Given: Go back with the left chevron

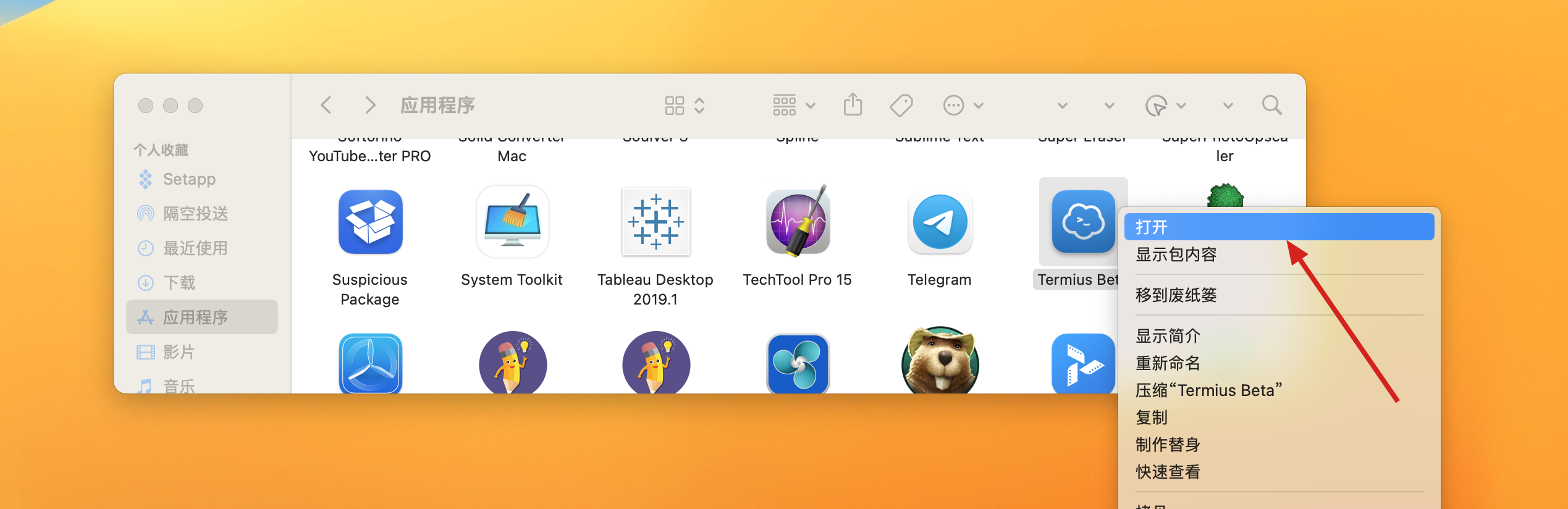Looking at the screenshot, I should [326, 105].
